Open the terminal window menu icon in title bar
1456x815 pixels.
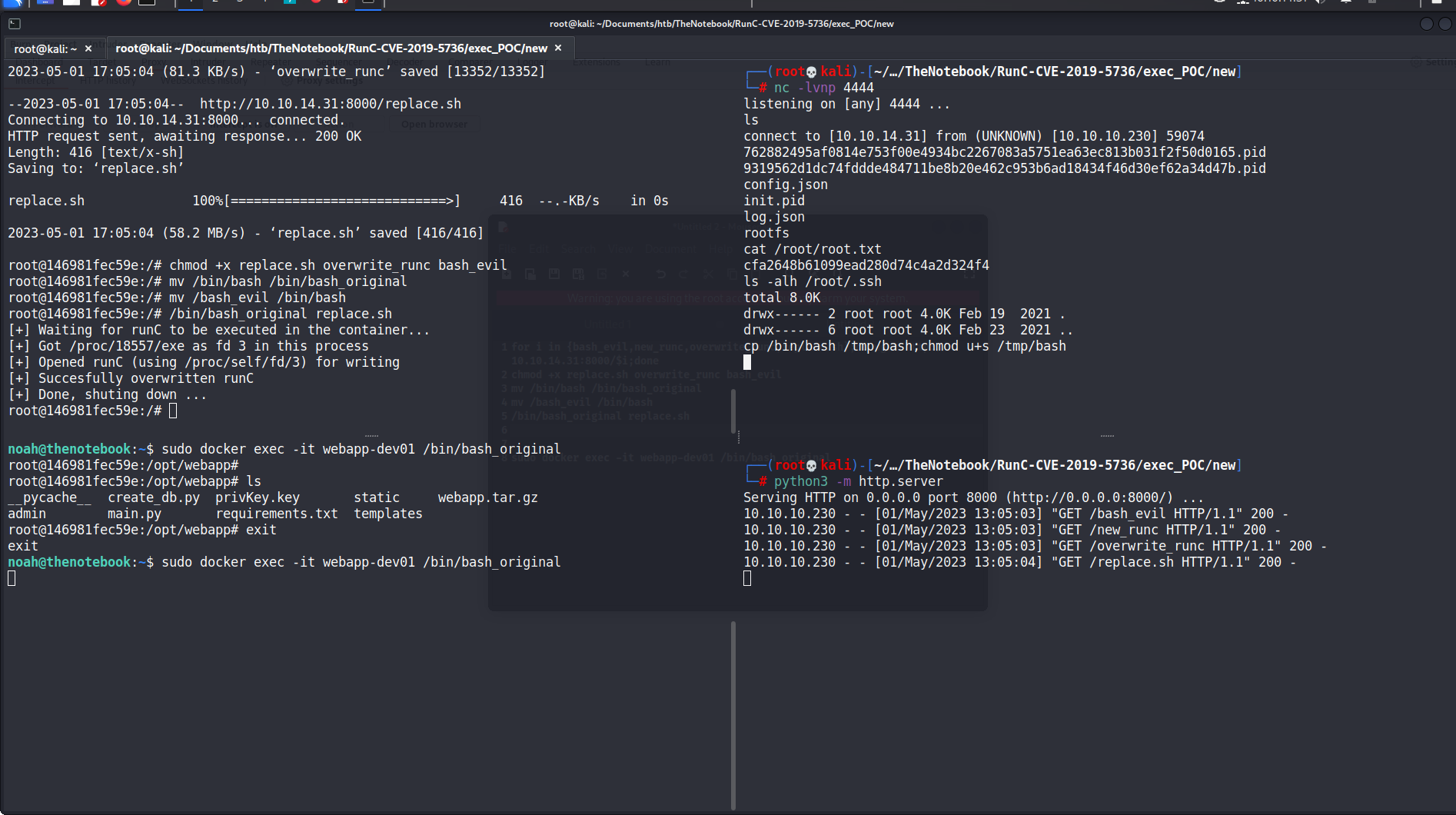[x=14, y=24]
